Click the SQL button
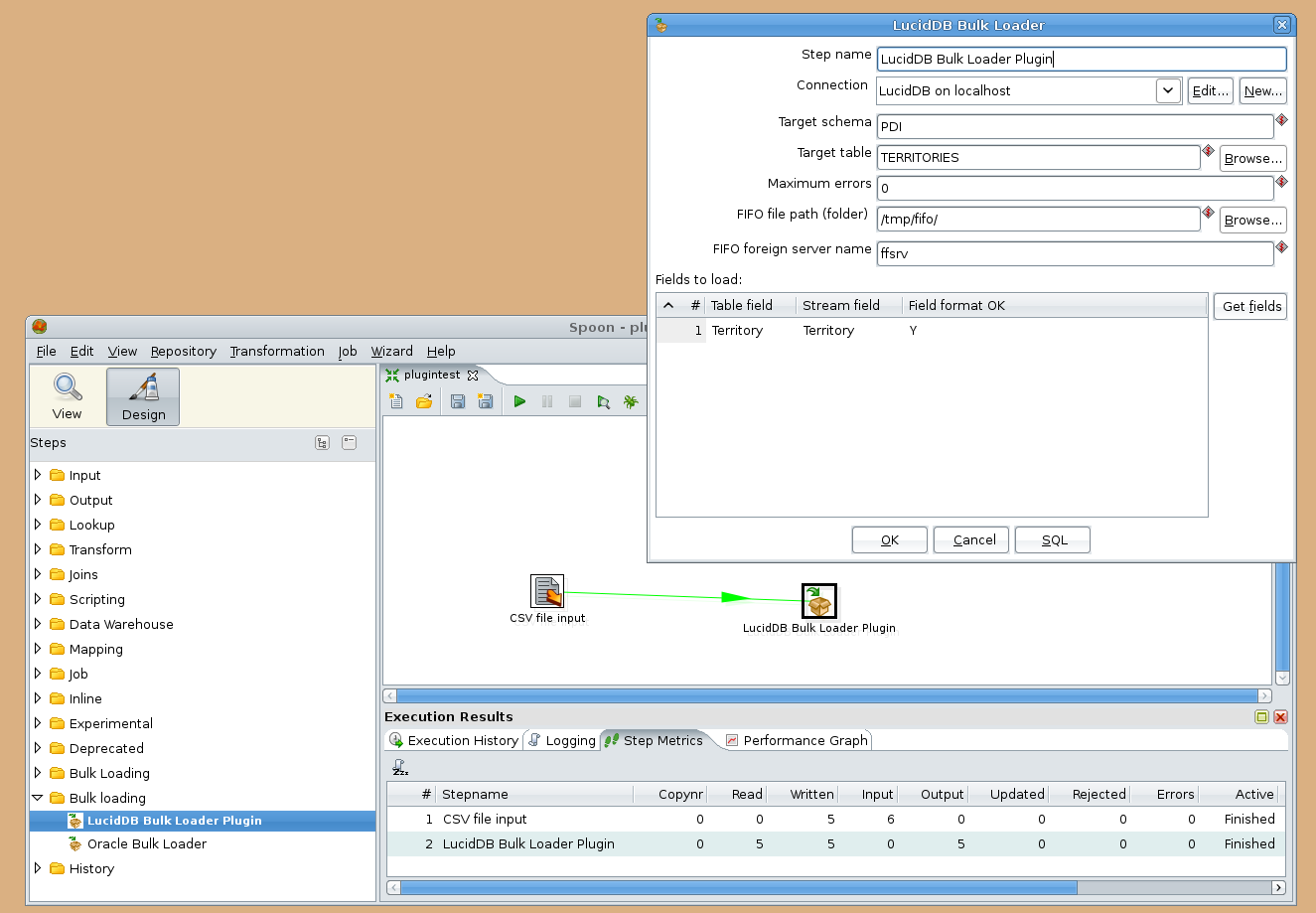The height and width of the screenshot is (913, 1316). click(1053, 539)
